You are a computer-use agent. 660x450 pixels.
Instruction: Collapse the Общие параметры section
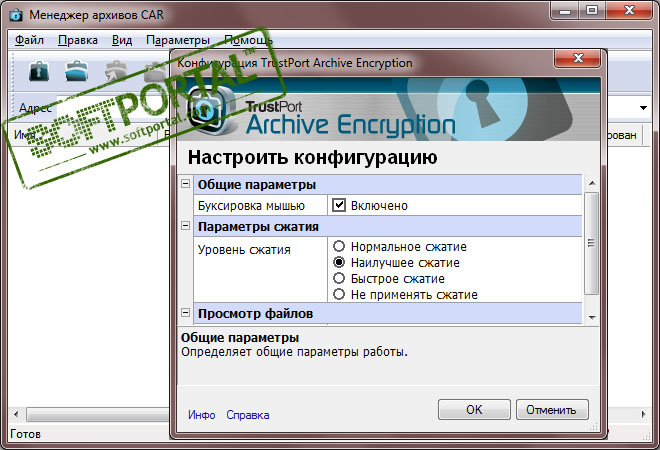(x=185, y=184)
